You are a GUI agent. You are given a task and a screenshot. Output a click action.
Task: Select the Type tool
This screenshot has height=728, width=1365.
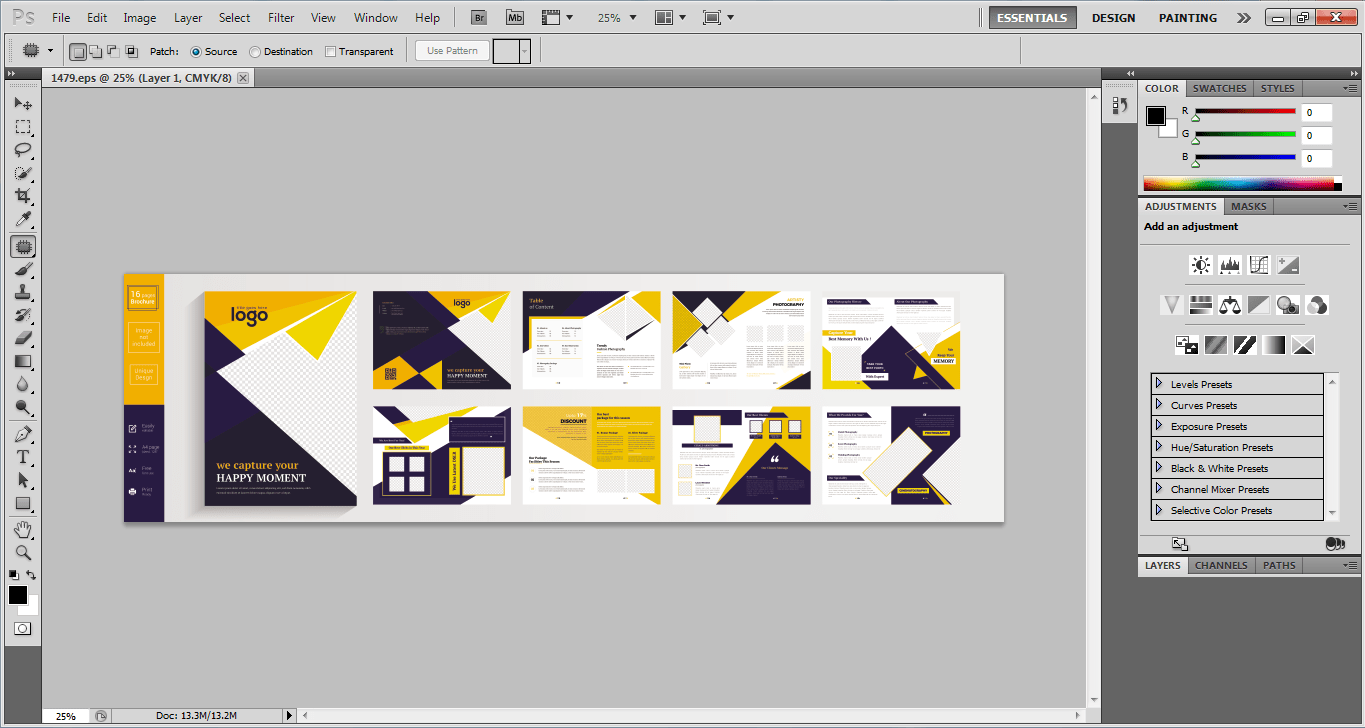coord(22,457)
